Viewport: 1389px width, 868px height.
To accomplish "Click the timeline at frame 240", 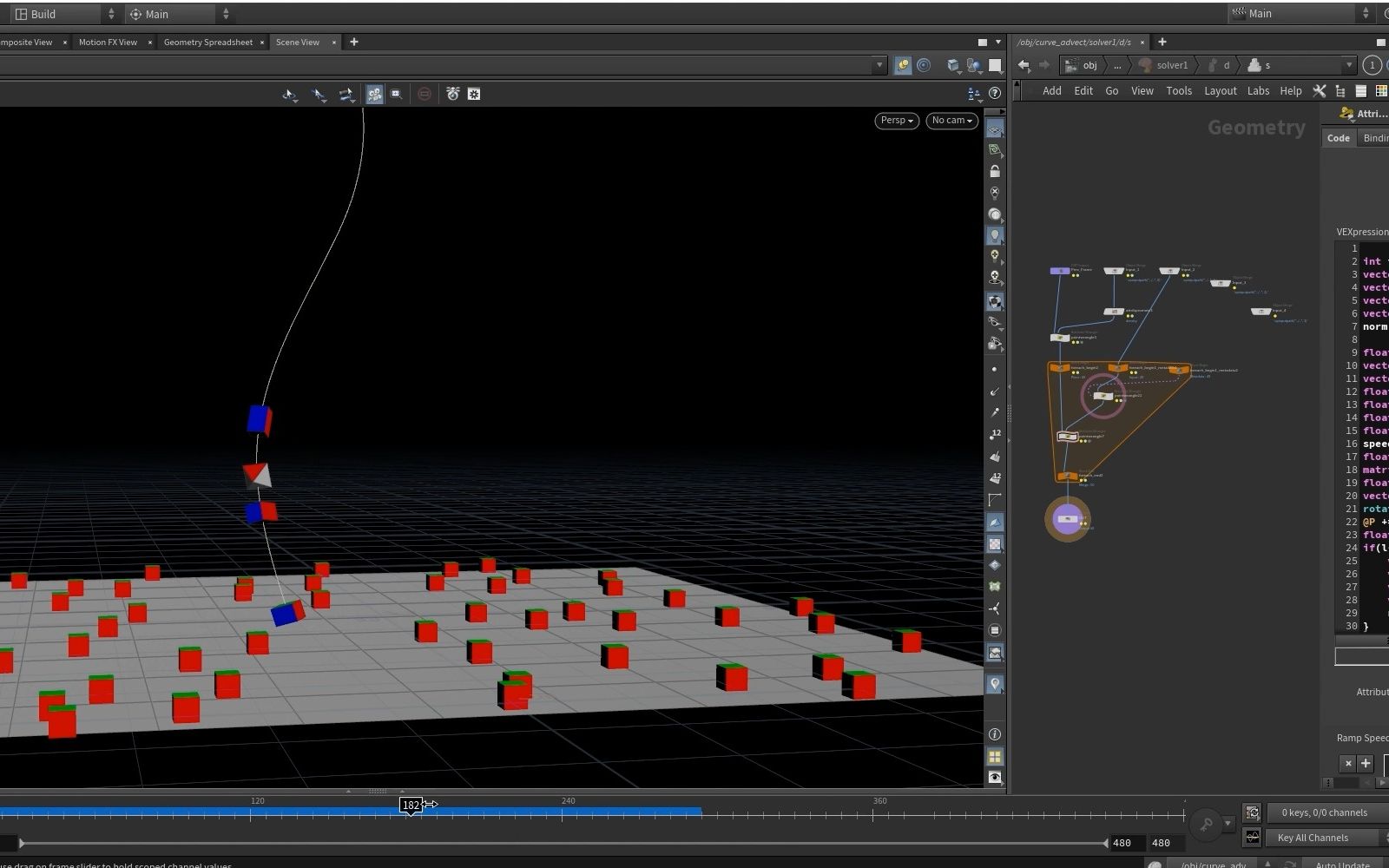I will (562, 813).
